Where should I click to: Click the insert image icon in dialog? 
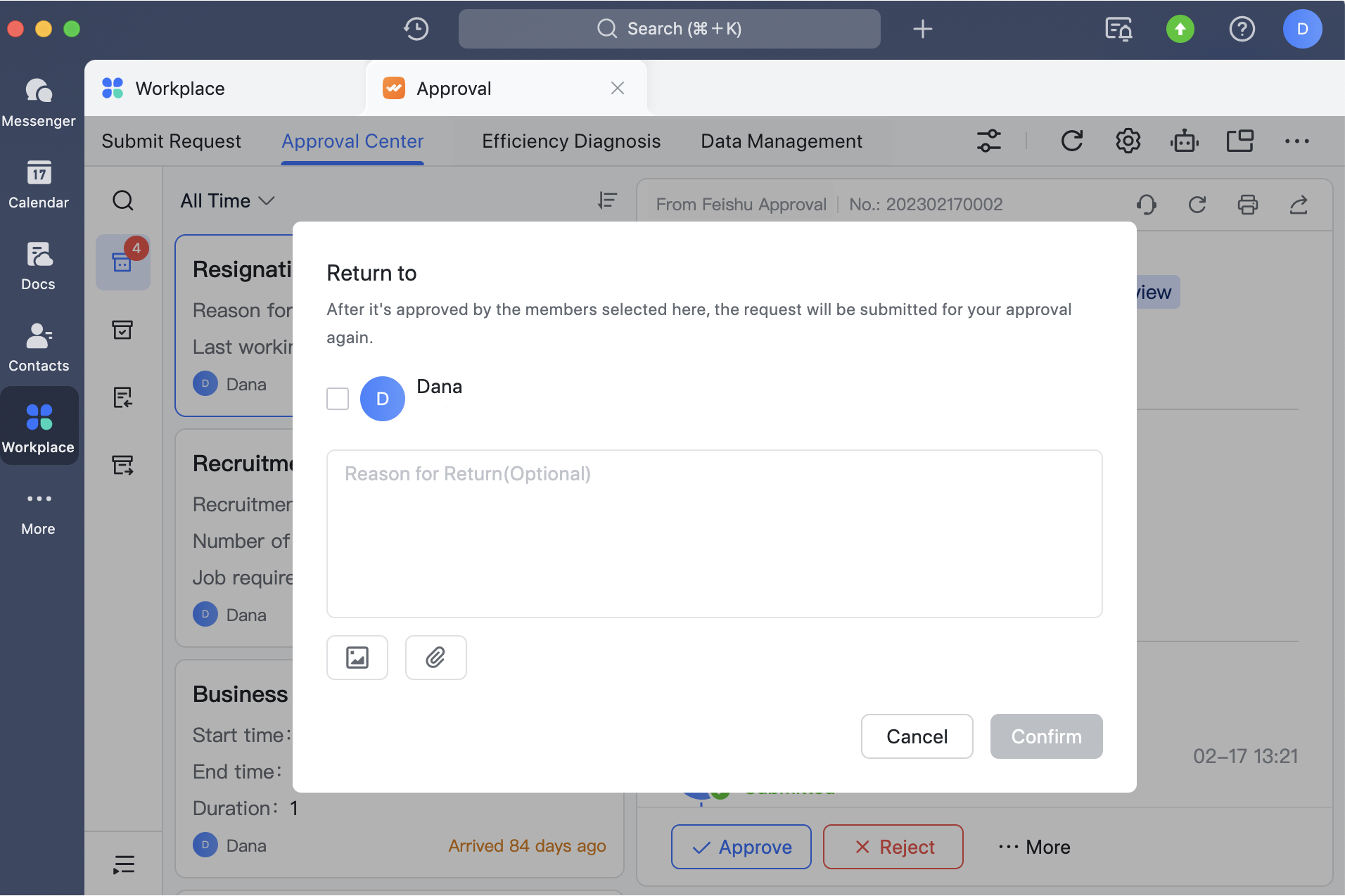pyautogui.click(x=357, y=658)
